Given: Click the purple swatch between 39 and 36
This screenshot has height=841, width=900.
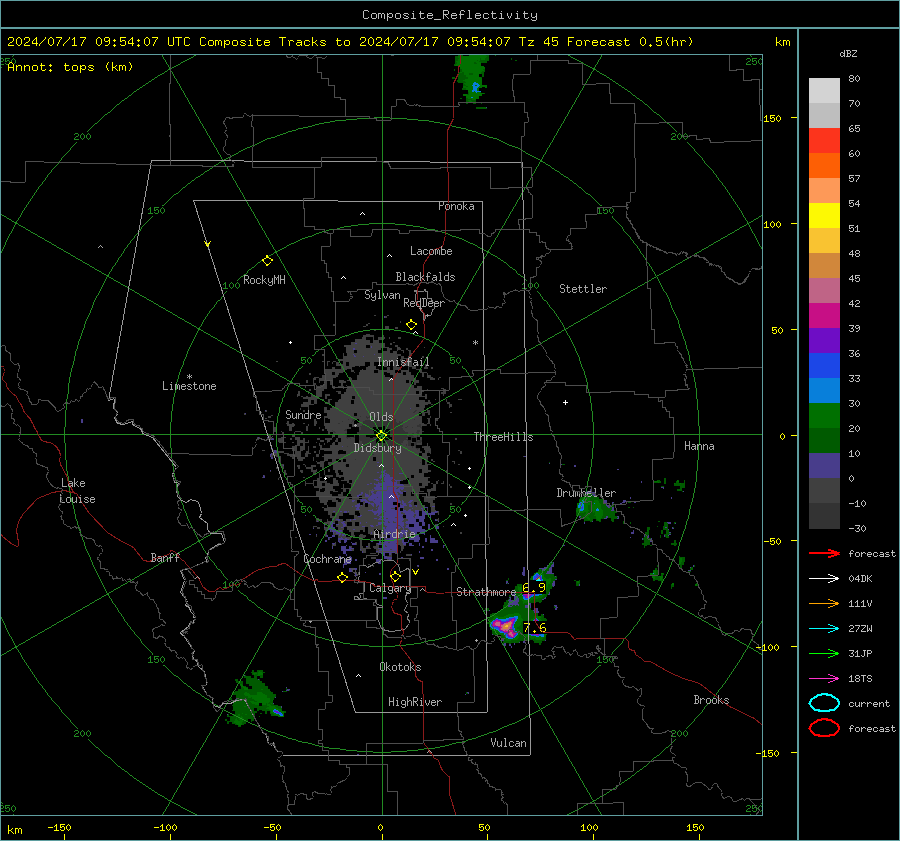Looking at the screenshot, I should click(824, 341).
